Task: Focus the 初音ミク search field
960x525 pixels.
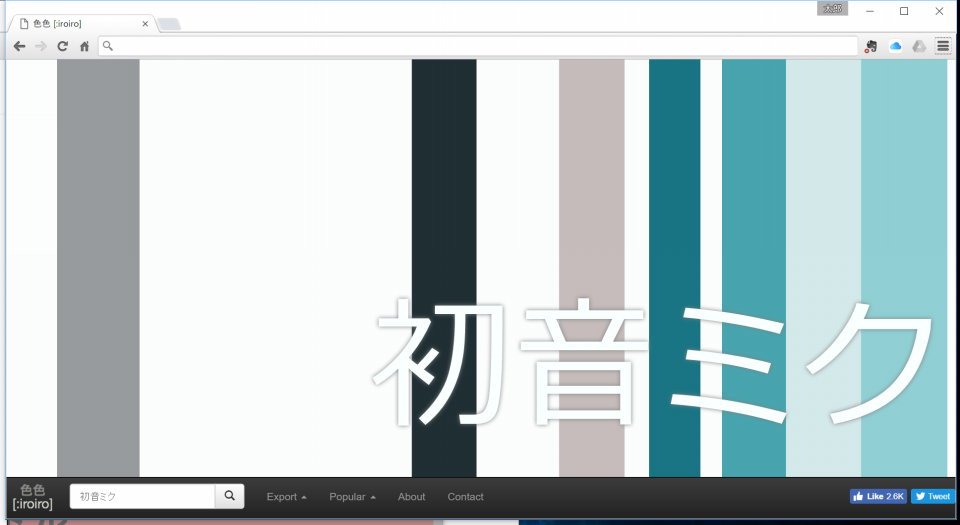Action: [x=143, y=496]
